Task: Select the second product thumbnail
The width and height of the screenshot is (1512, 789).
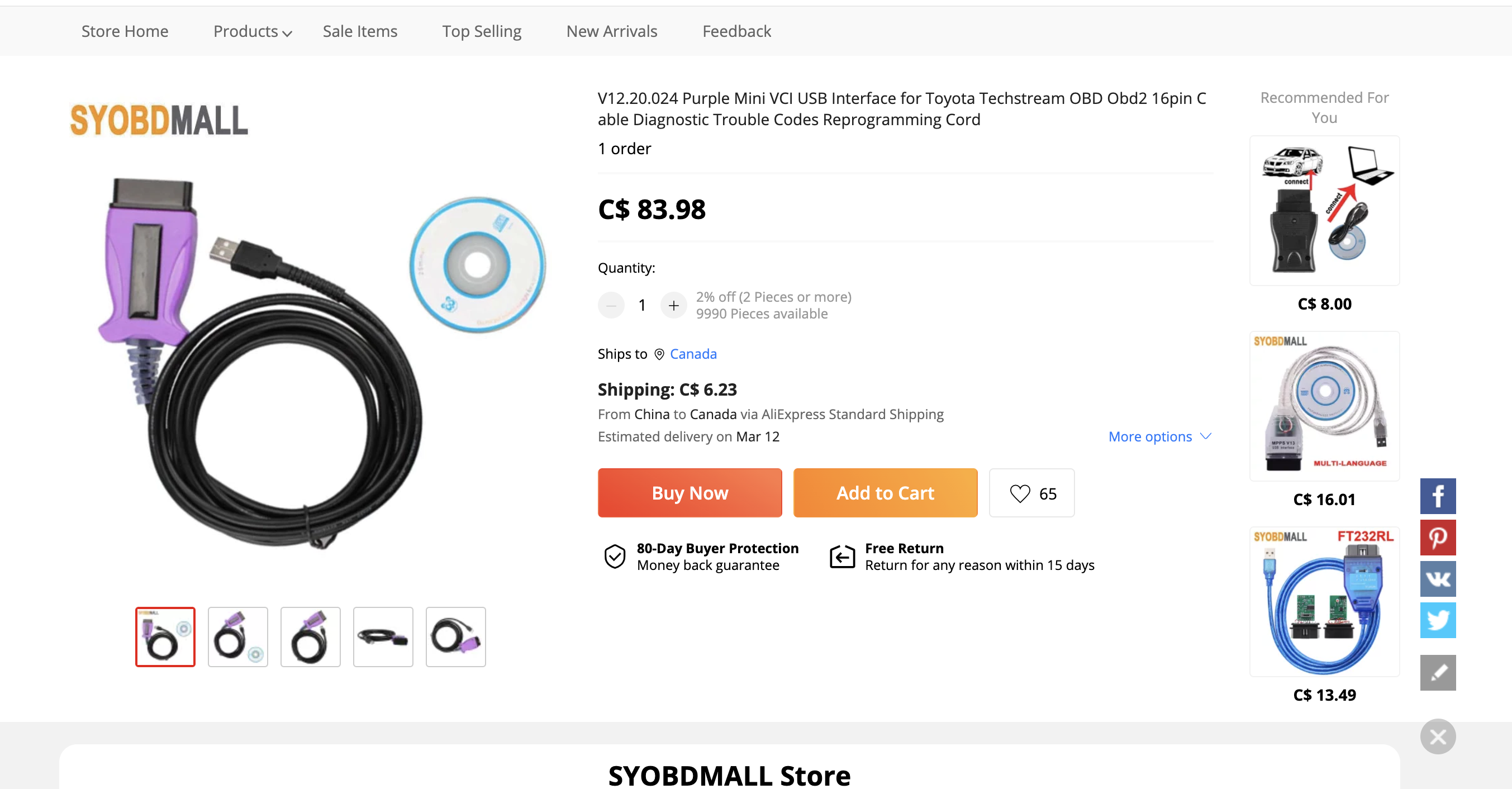Action: coord(237,637)
